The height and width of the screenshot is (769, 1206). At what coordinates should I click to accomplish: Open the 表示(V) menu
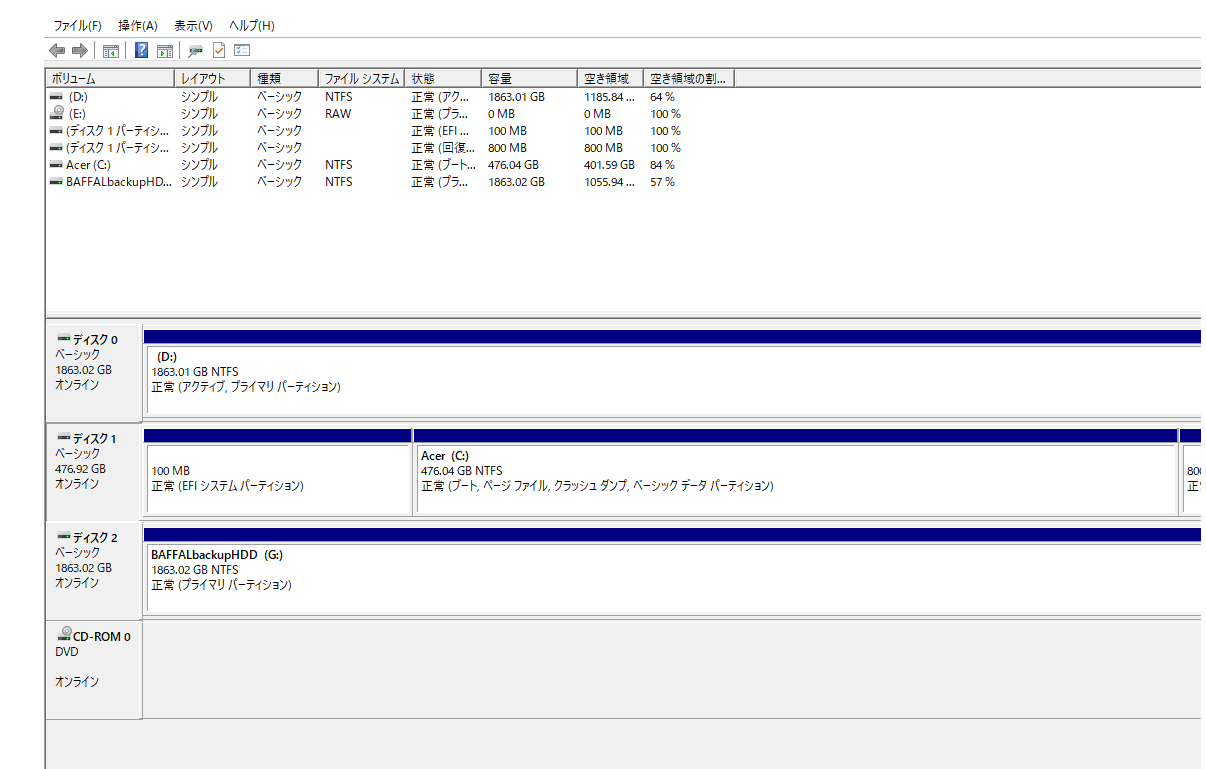click(193, 25)
